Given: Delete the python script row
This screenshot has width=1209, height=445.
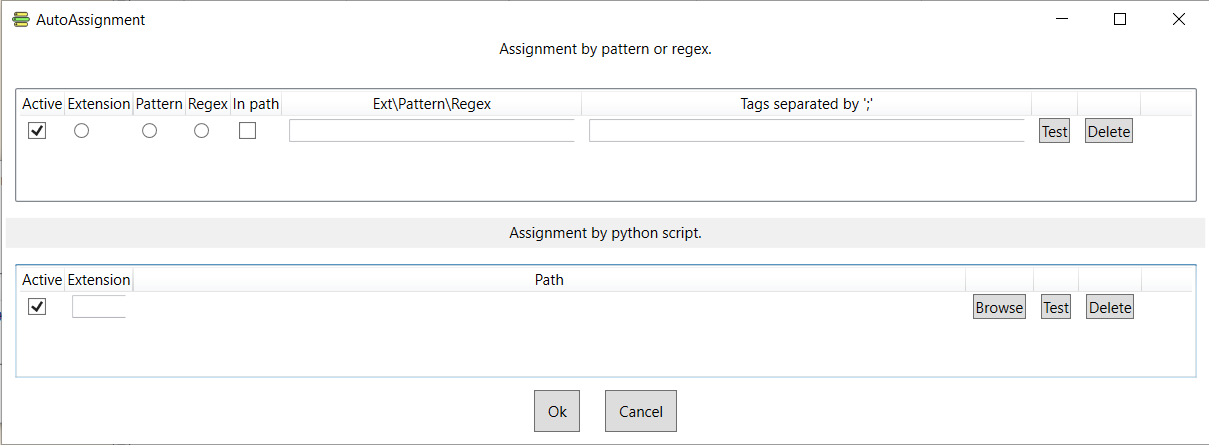Looking at the screenshot, I should coord(1109,307).
